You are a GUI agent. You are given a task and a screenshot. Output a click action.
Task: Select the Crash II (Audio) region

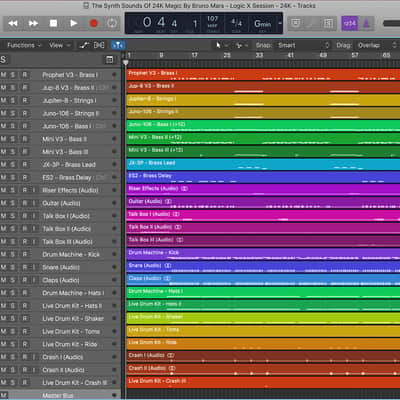click(263, 370)
